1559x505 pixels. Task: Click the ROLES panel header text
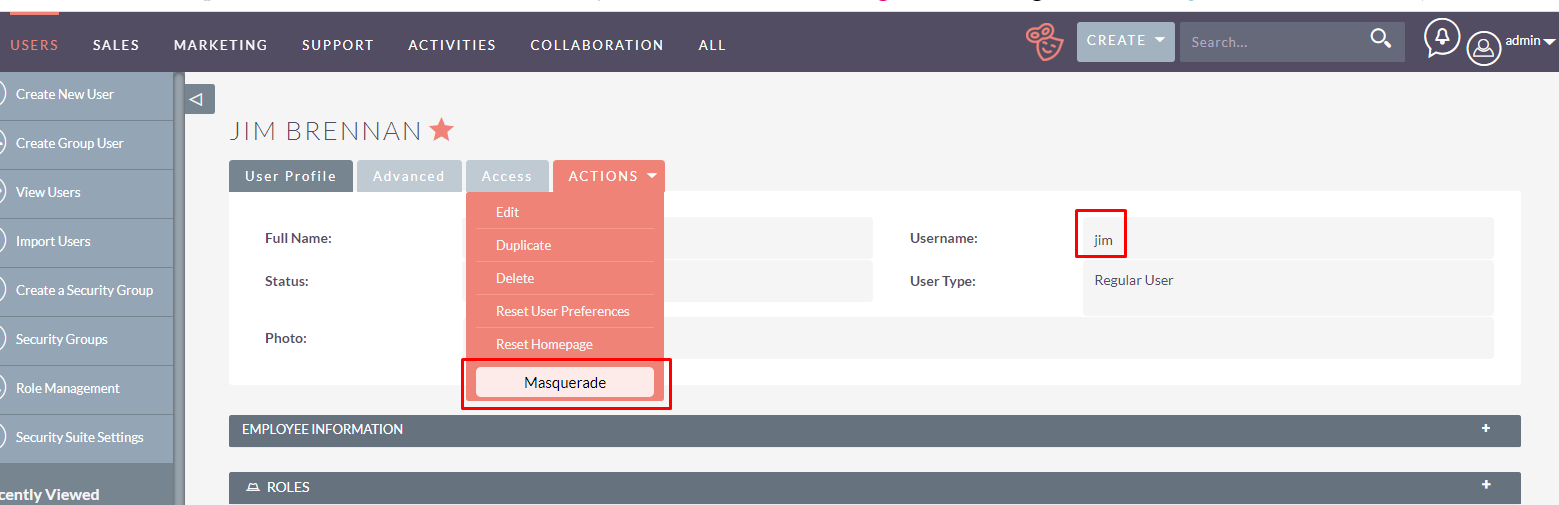coord(288,487)
